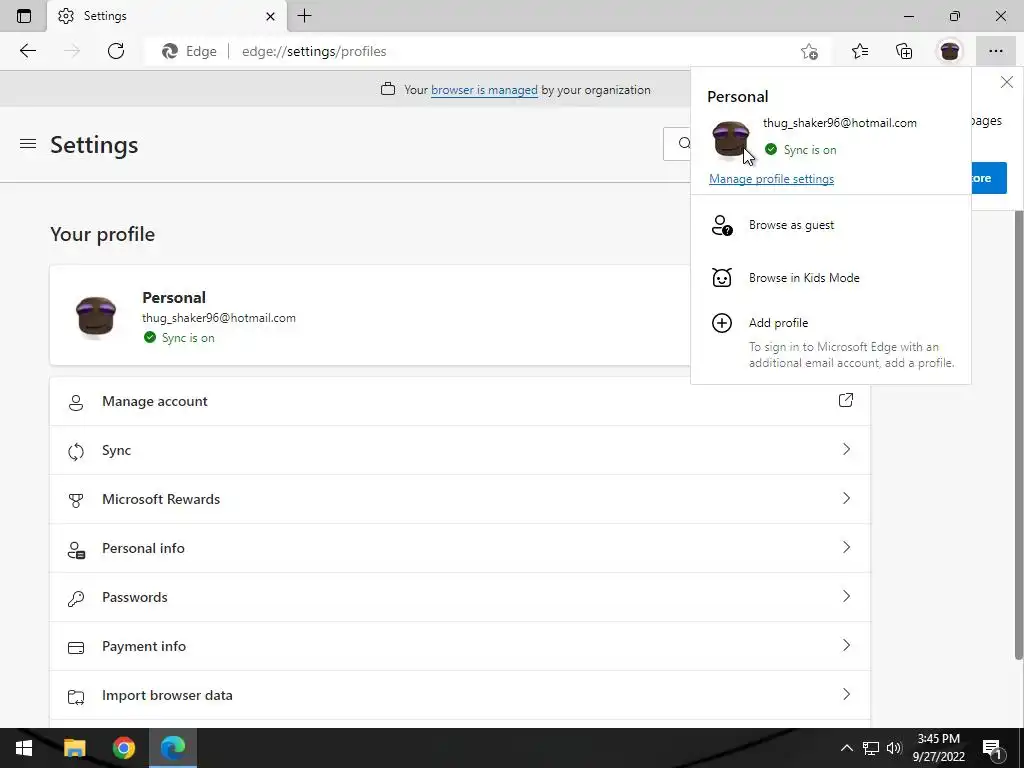
Task: Open the Windows Start menu
Action: [x=24, y=748]
